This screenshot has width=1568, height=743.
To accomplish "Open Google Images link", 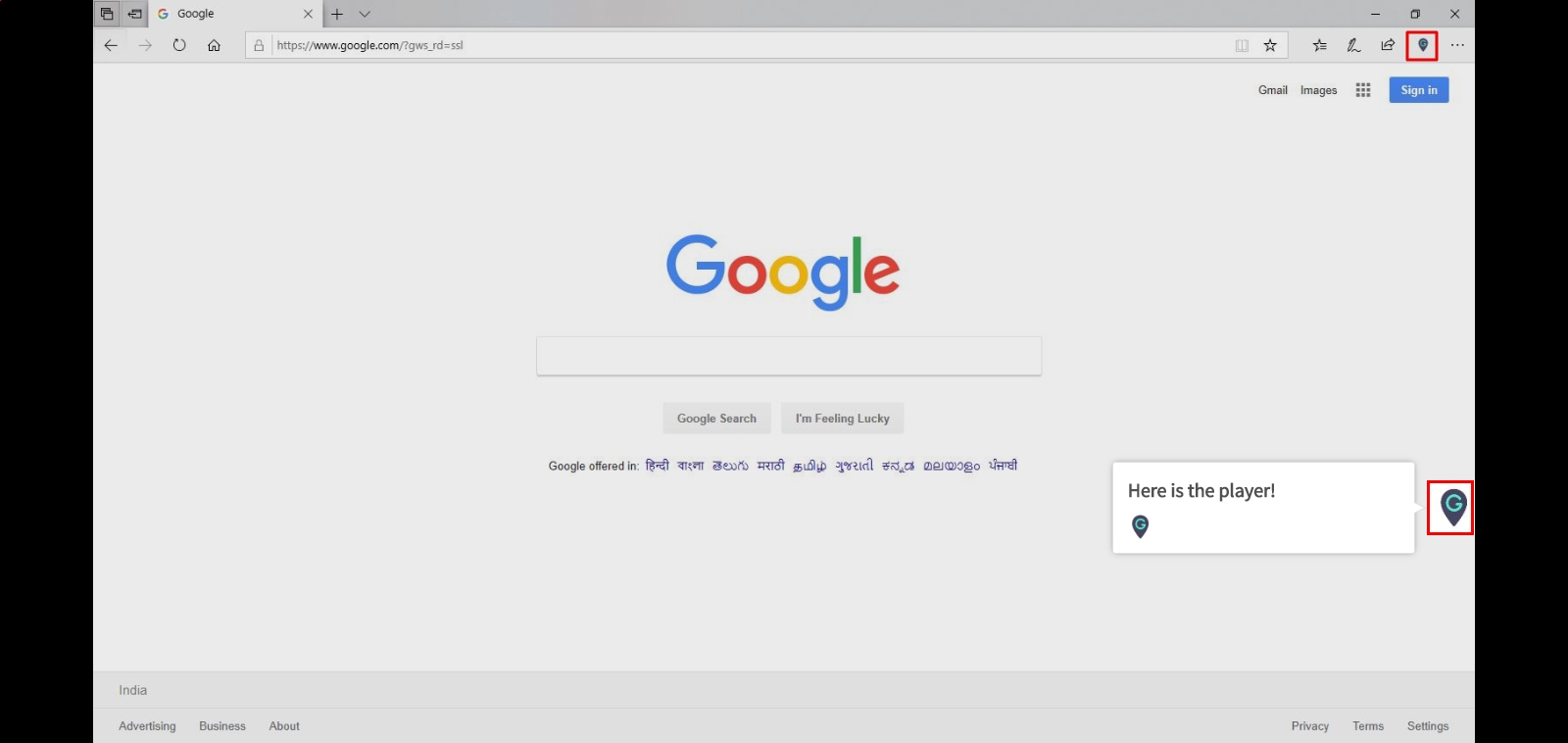I will click(1318, 90).
